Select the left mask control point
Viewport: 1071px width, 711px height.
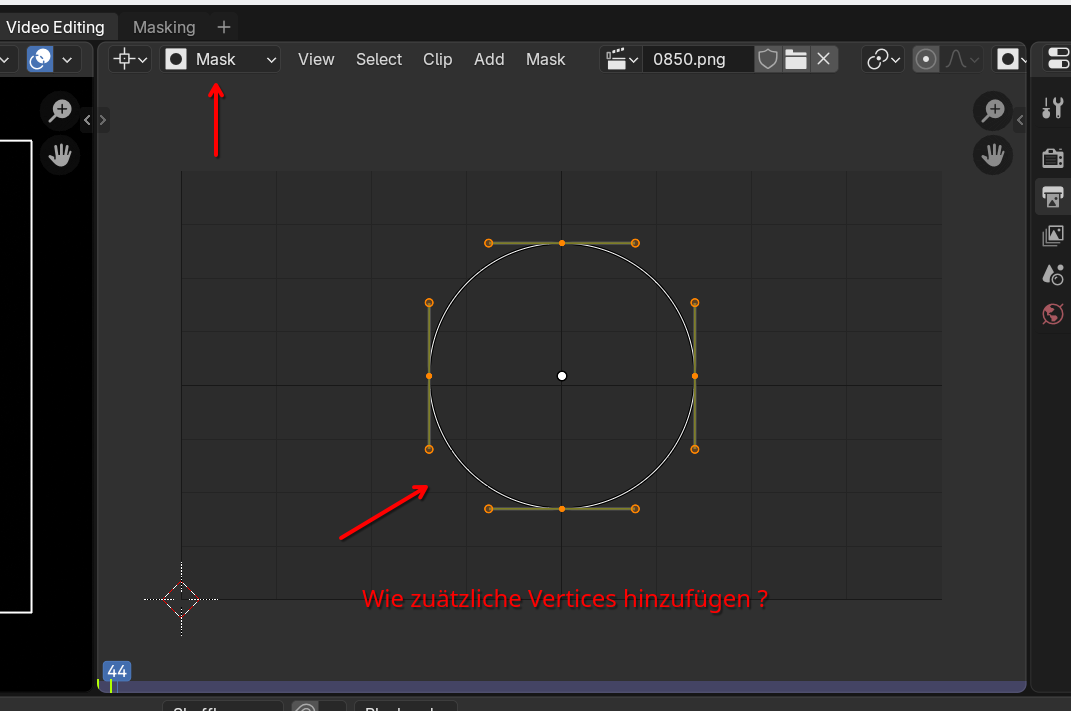point(429,376)
